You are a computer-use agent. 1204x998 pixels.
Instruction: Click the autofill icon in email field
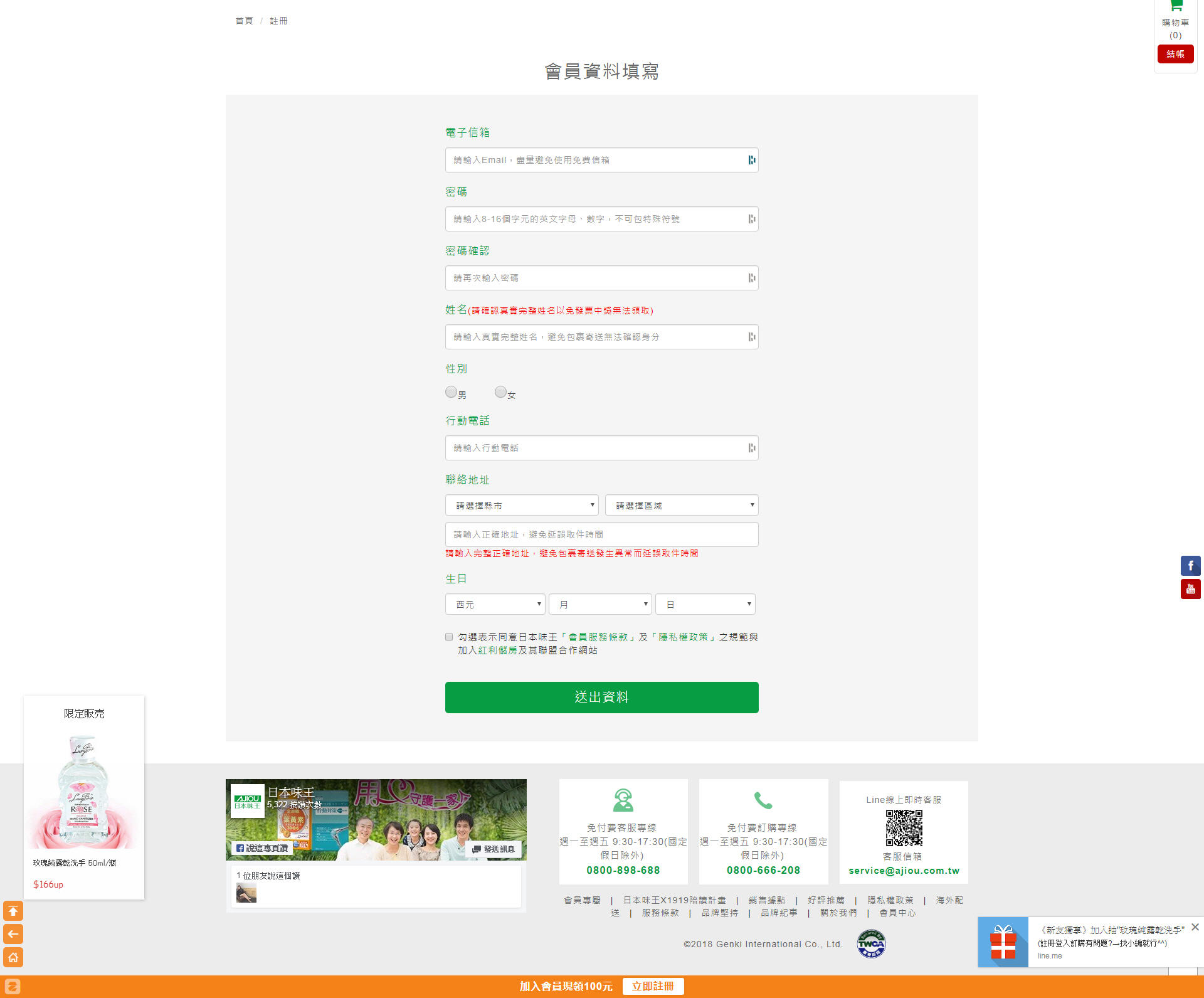[751, 160]
